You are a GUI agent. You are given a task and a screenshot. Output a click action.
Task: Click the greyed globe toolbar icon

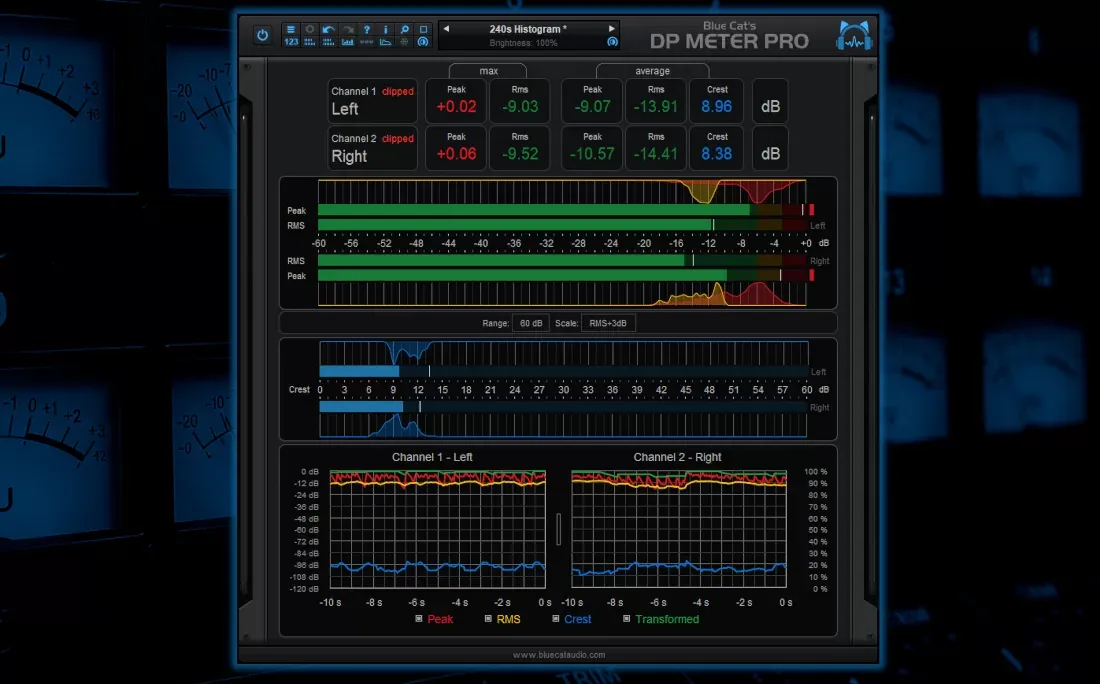pyautogui.click(x=404, y=42)
